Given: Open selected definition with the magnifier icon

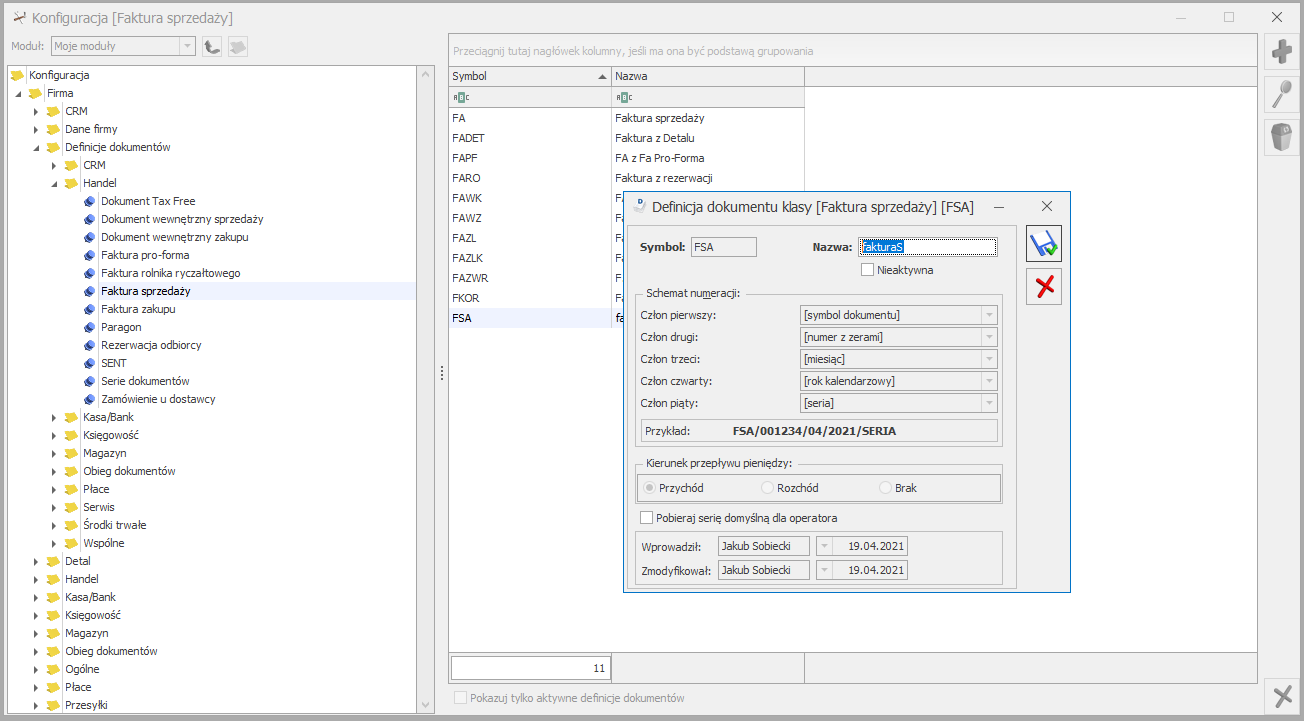Looking at the screenshot, I should 1282,94.
